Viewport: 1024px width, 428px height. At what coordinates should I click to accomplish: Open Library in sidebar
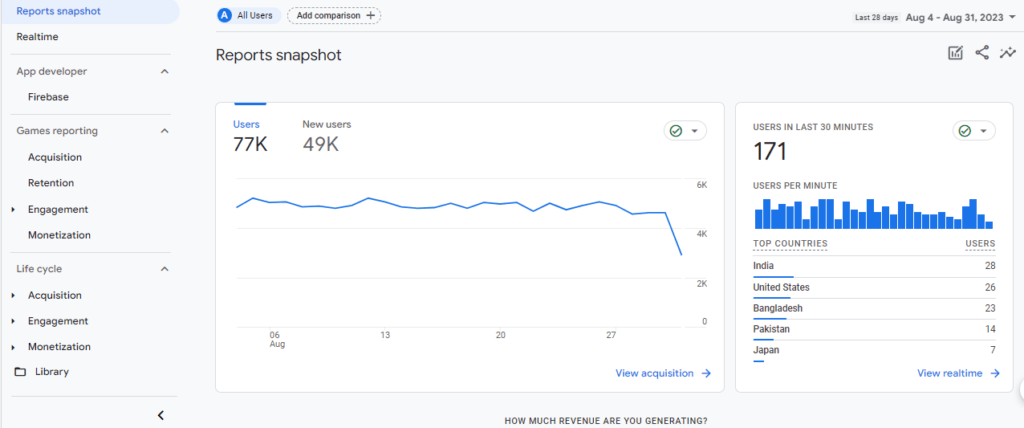point(52,372)
